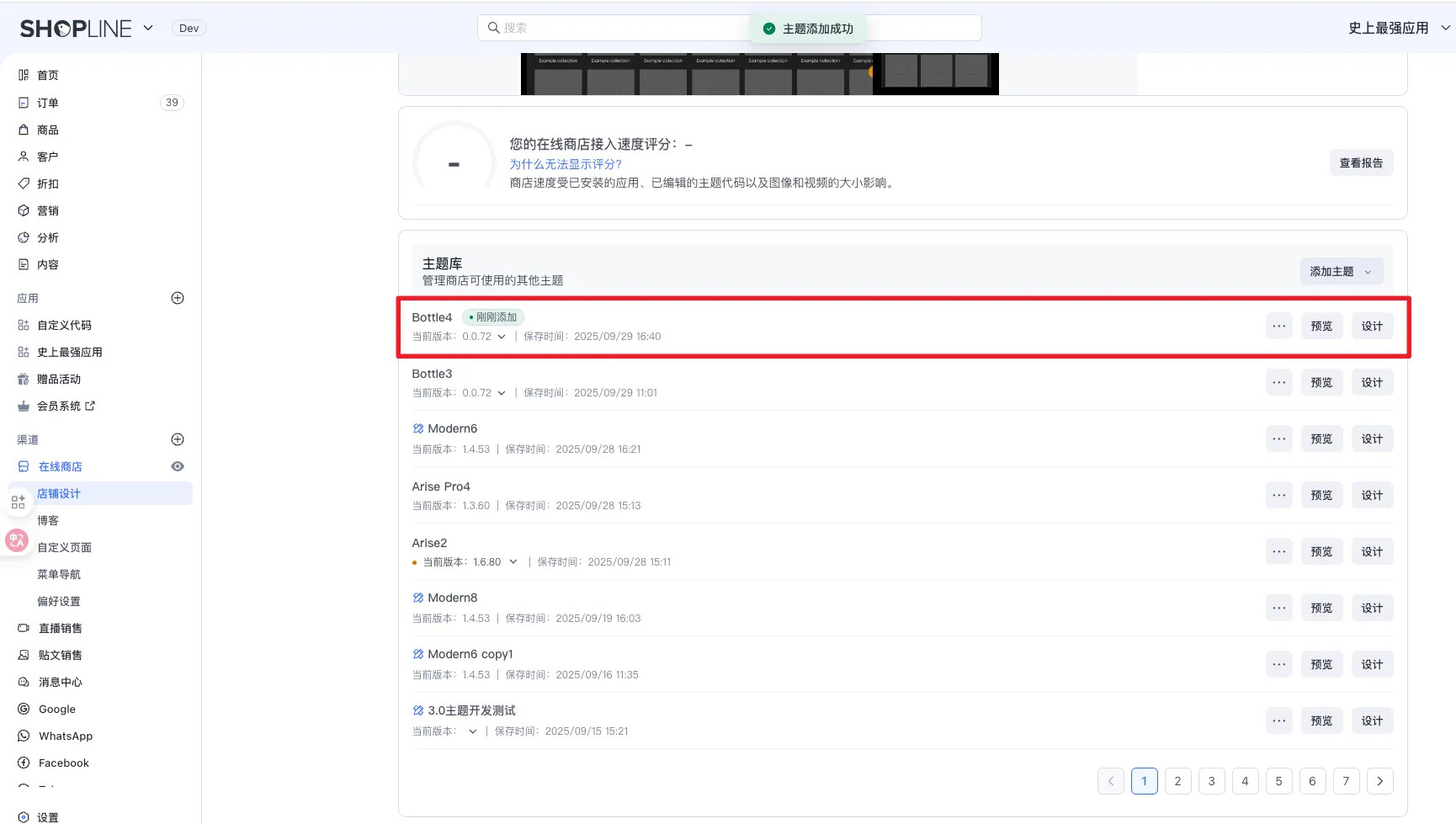Go to page 3 of theme library
The image size is (1456, 824).
click(x=1211, y=781)
